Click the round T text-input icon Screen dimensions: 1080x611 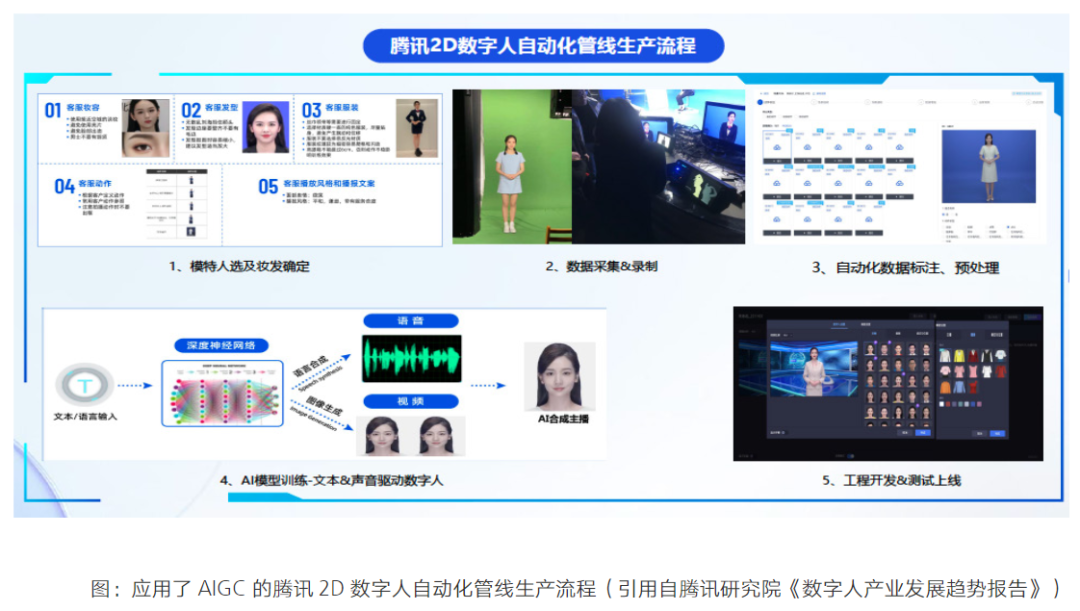[85, 384]
